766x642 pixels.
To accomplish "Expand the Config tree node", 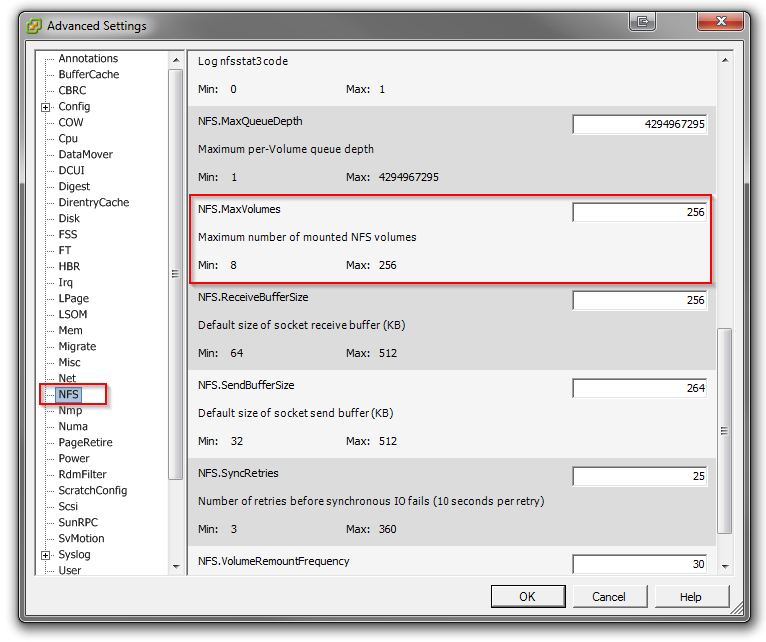I will 46,107.
